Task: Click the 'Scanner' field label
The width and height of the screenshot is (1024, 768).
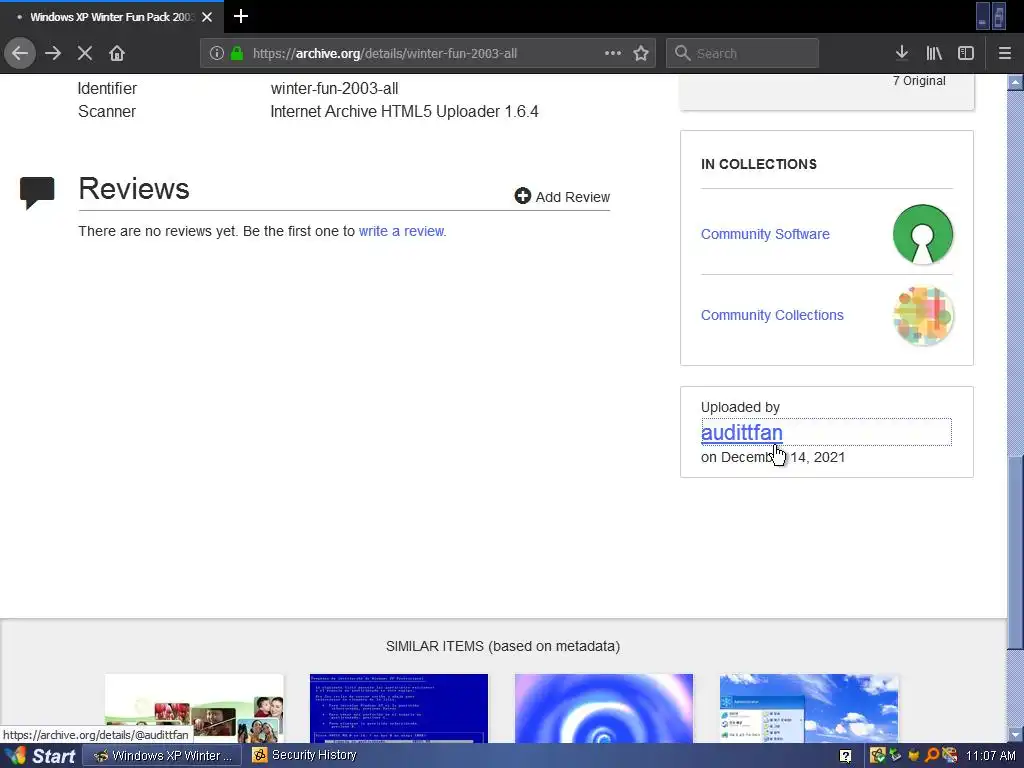Action: 107,112
